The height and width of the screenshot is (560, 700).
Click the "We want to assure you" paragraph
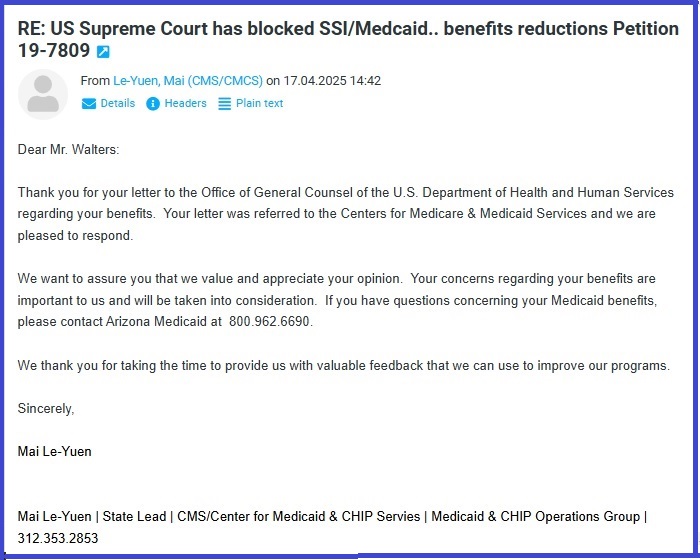[x=336, y=301]
